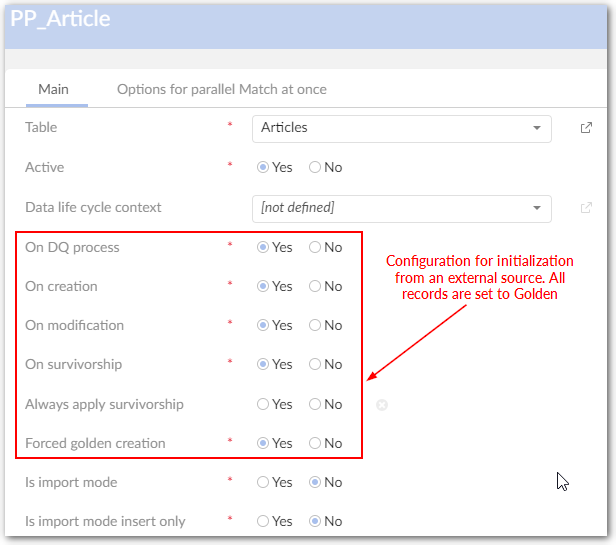Open Options for parallel Match at once tab

coord(221,89)
